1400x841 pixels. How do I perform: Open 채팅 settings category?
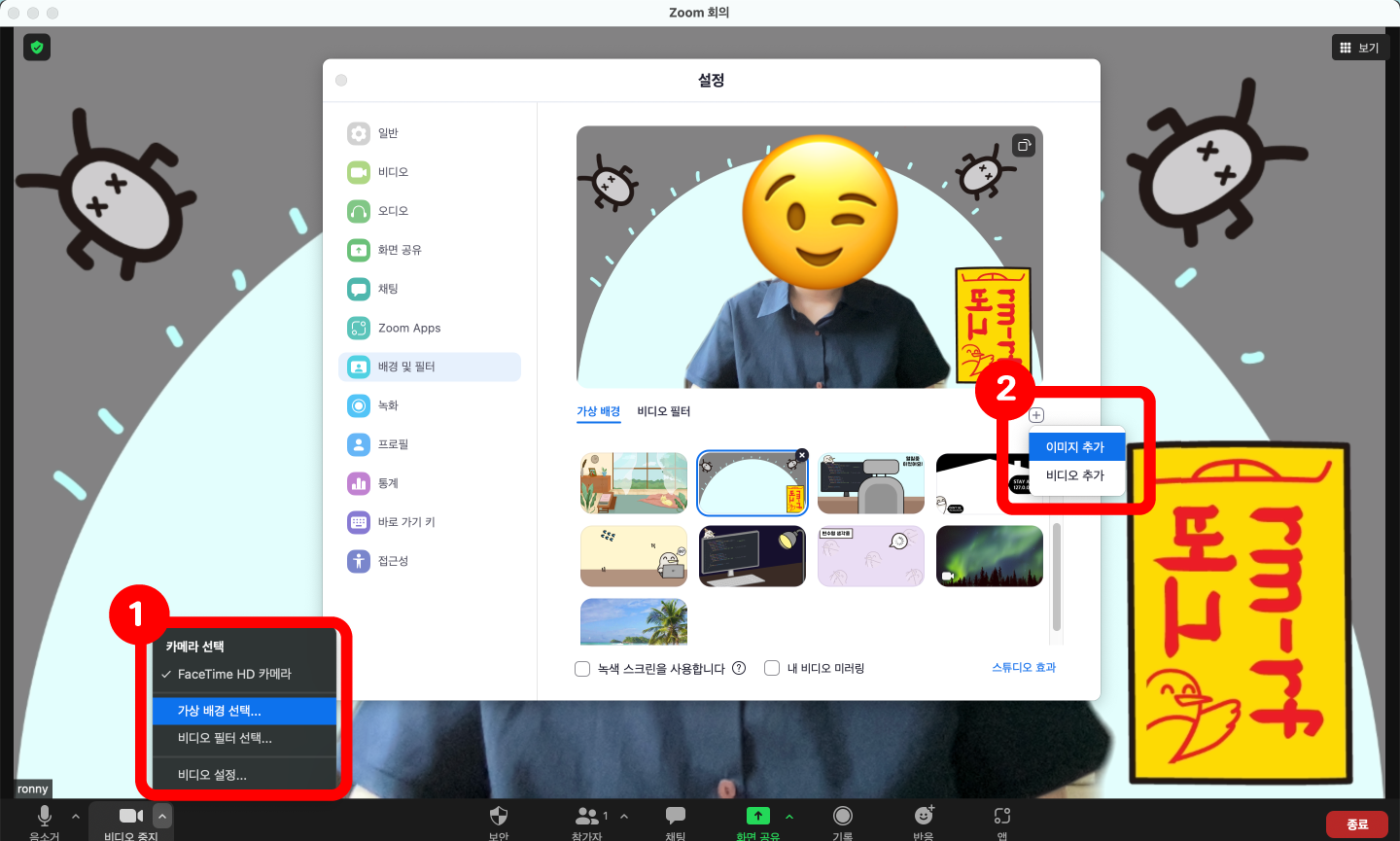point(430,289)
